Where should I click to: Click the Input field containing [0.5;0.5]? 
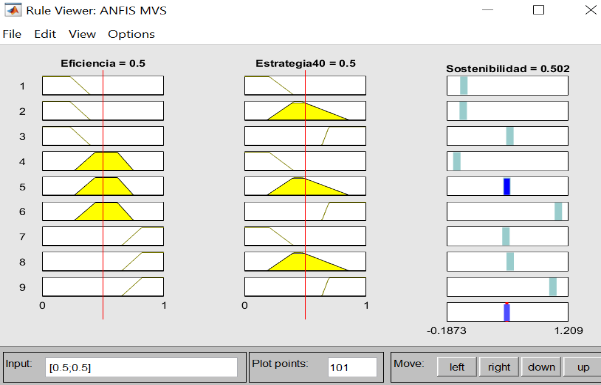[141, 367]
